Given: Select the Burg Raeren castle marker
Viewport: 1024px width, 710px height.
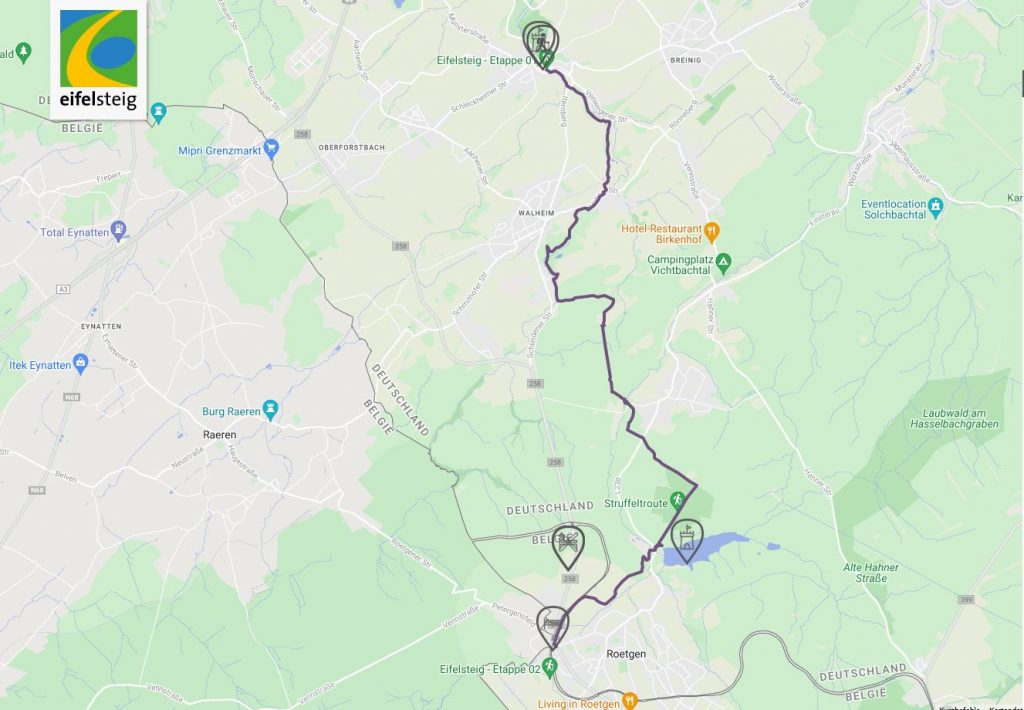Looking at the screenshot, I should [270, 410].
